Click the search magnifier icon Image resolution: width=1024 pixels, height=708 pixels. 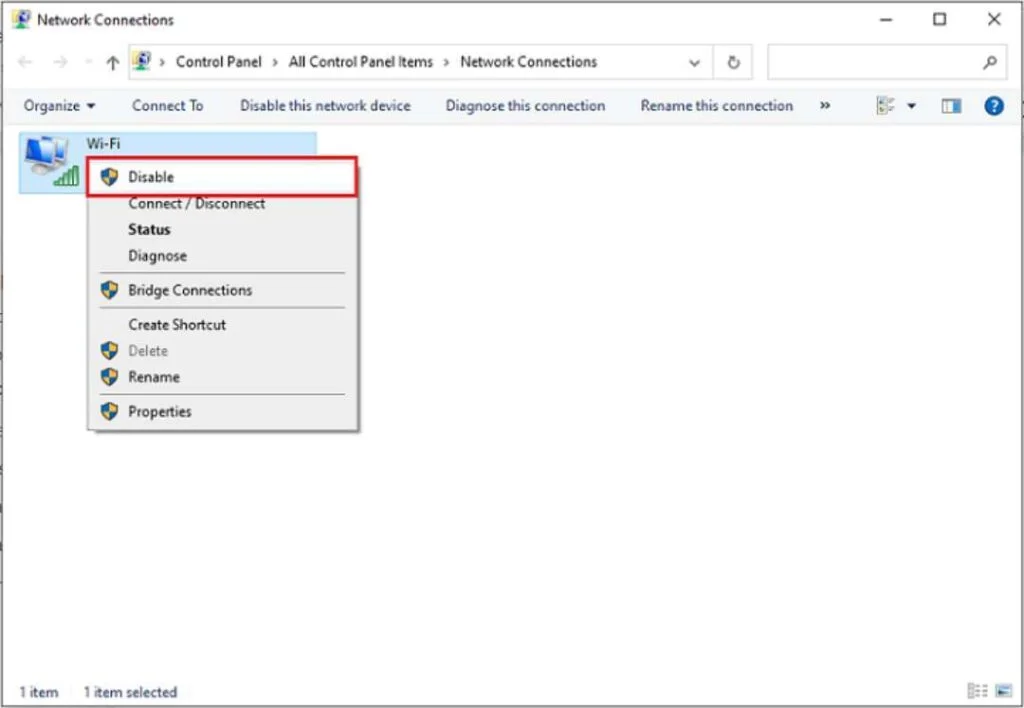pyautogui.click(x=989, y=62)
